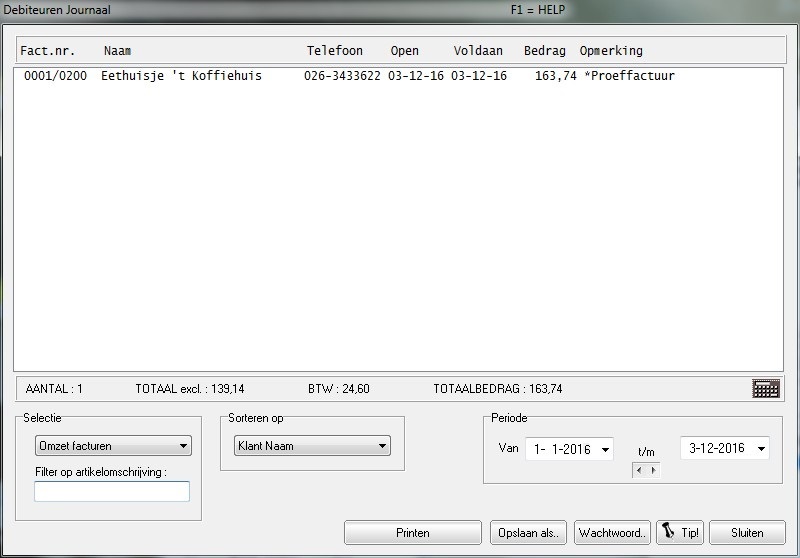Close the journal with Sluiten button

pyautogui.click(x=747, y=533)
